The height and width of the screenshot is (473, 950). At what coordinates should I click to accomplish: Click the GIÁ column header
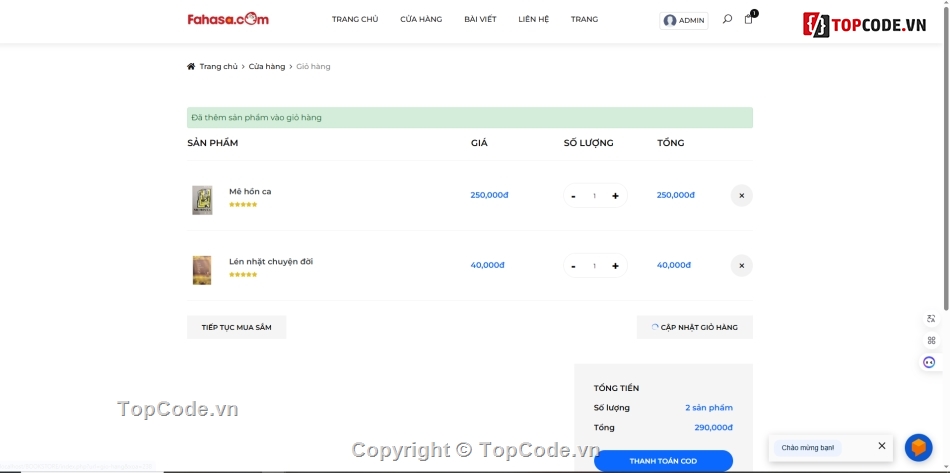pos(479,144)
